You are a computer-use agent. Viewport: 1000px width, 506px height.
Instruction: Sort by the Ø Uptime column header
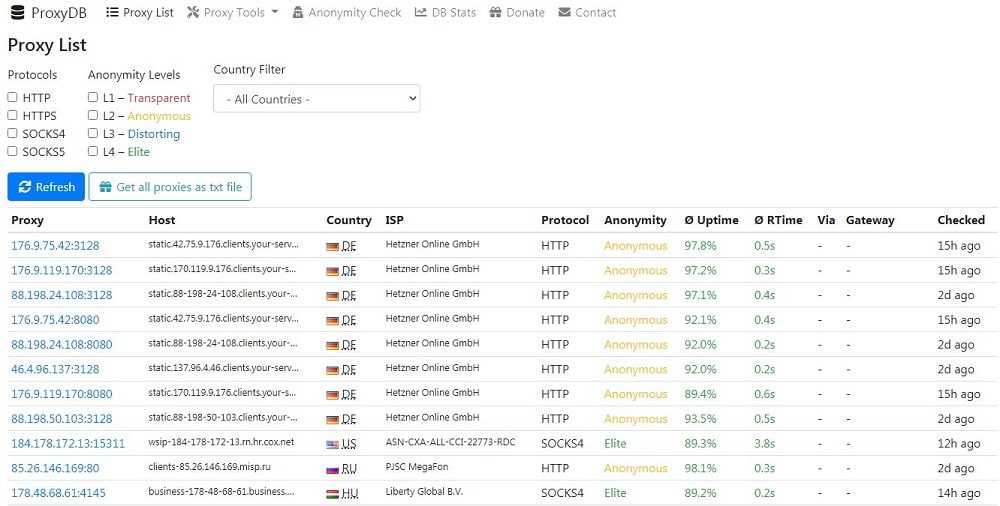point(711,220)
